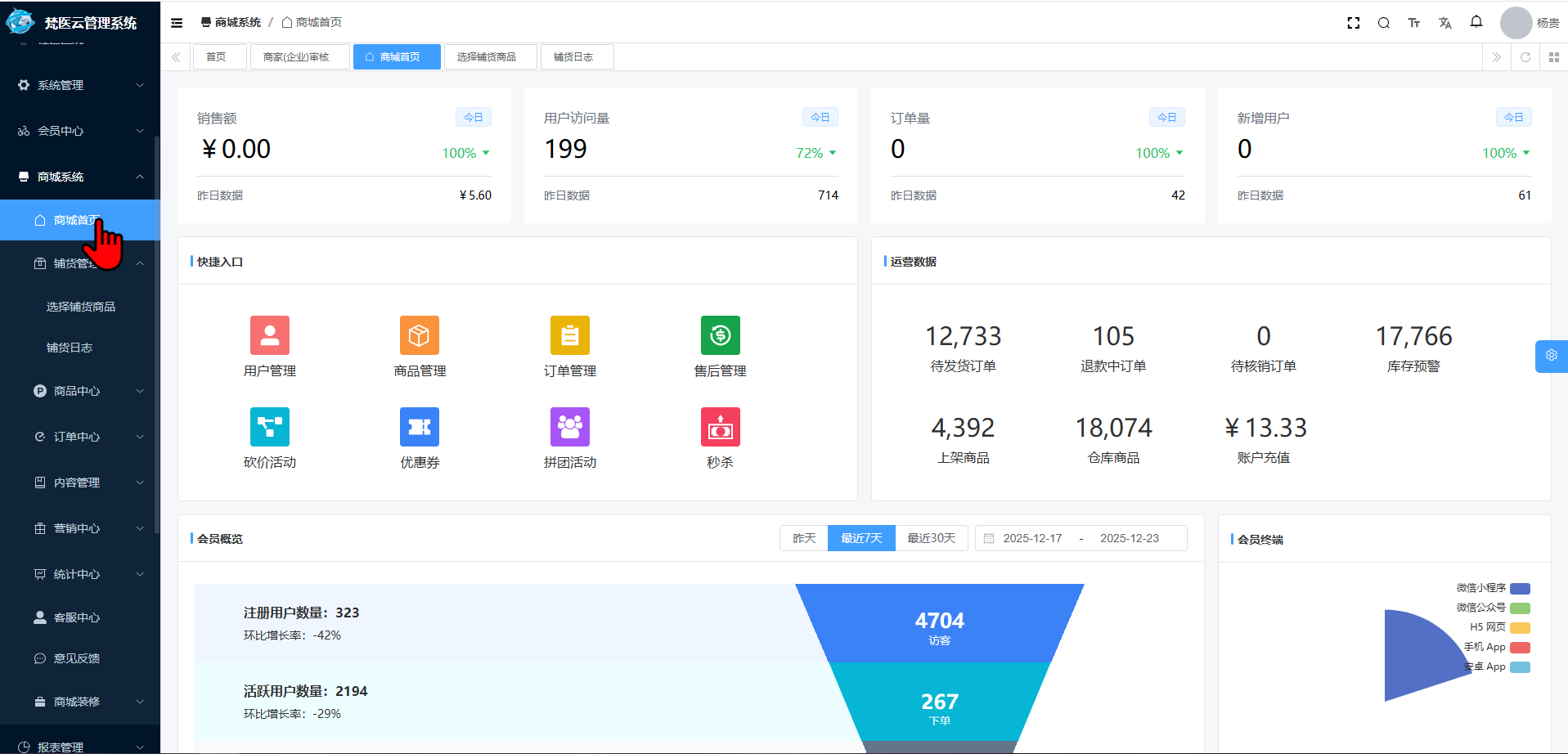Open the 用户管理 quick entry icon

[x=269, y=335]
